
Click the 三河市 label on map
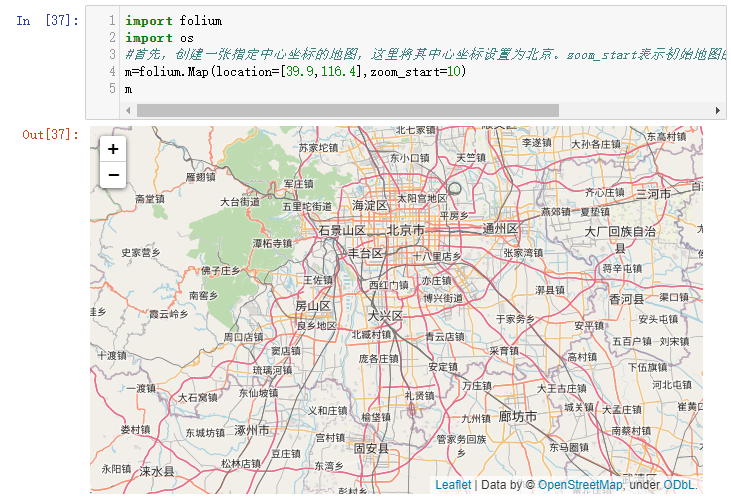tap(654, 194)
